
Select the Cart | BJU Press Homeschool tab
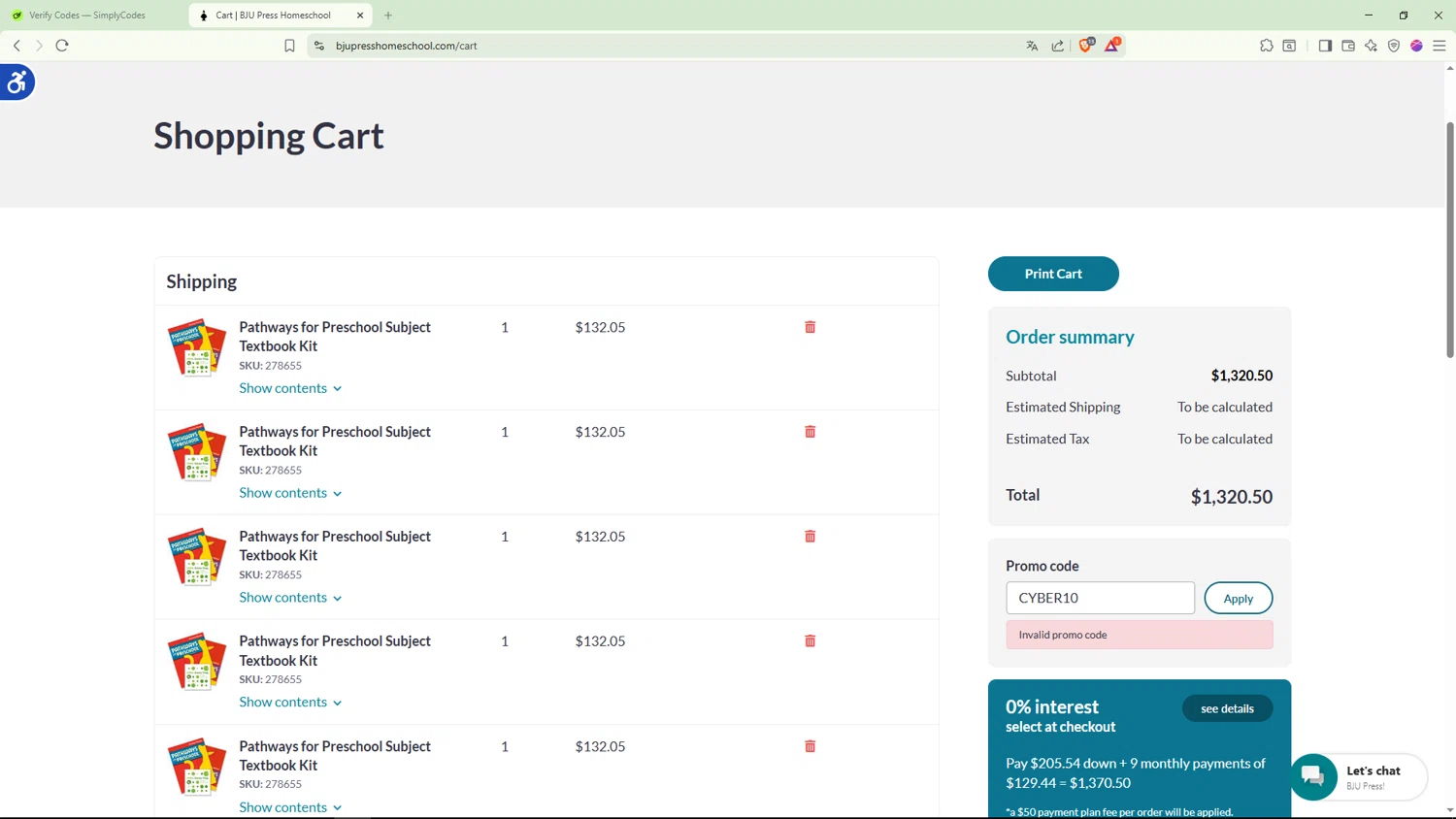pos(273,16)
